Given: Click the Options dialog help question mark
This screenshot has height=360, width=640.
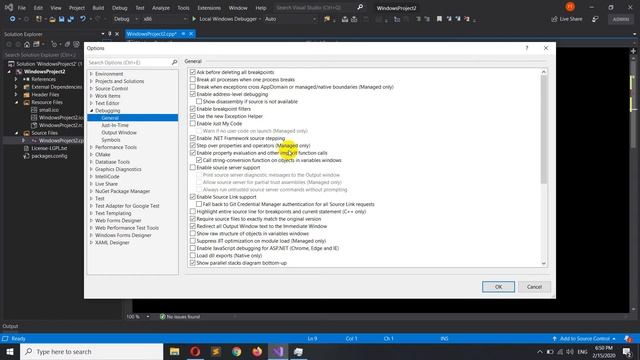Looking at the screenshot, I should [x=527, y=48].
